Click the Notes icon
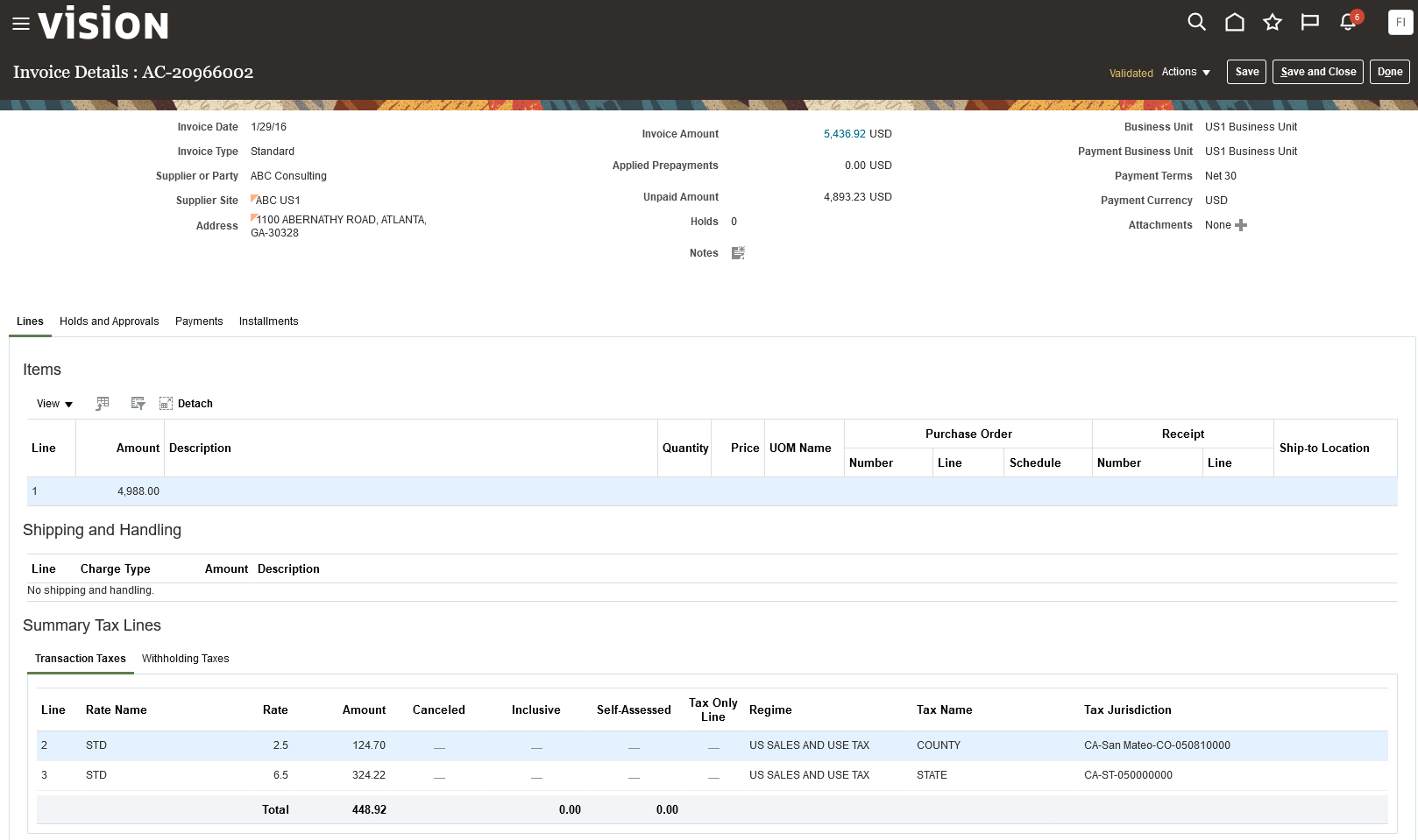Viewport: 1418px width, 840px height. (738, 253)
